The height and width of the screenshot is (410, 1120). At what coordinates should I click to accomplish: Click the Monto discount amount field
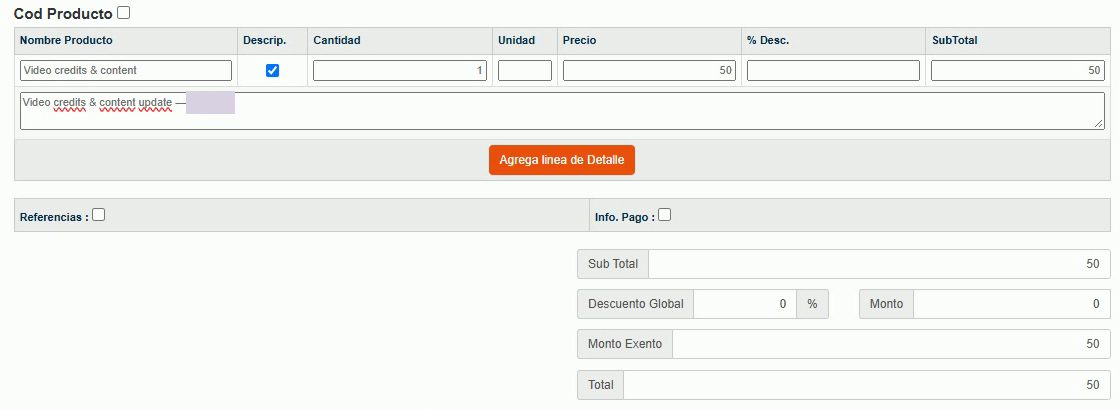pos(1011,304)
